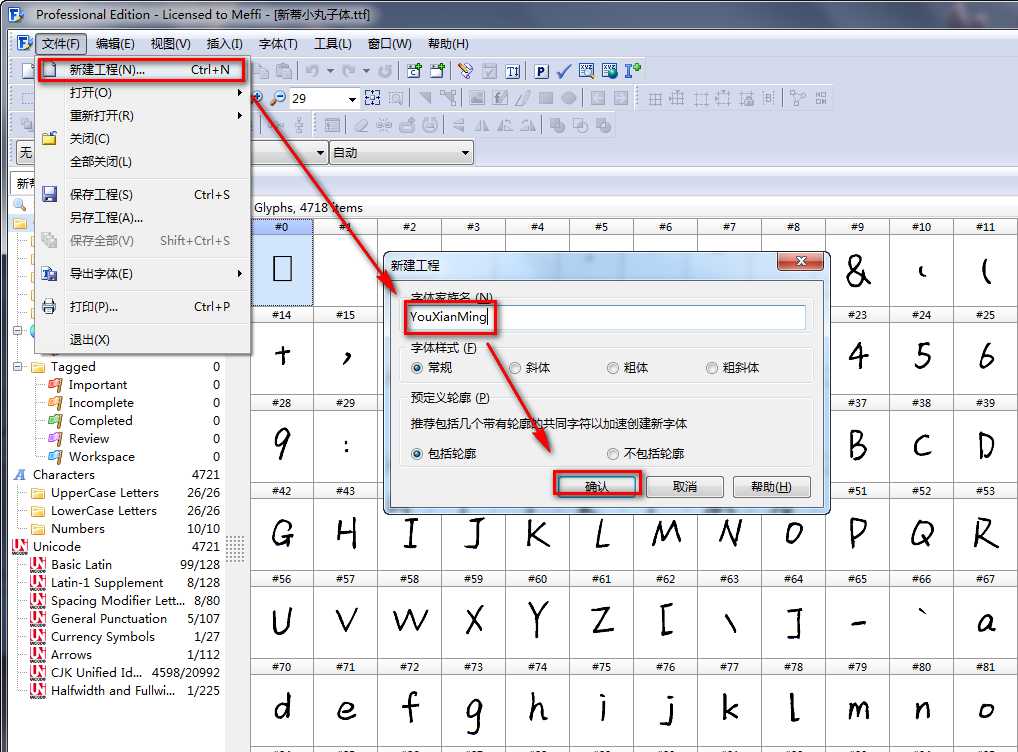
Task: Select the glyph 'G' cell
Action: click(282, 534)
